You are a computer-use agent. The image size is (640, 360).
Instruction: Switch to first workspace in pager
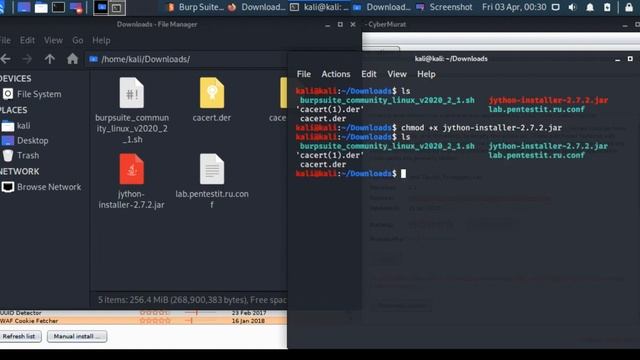[x=101, y=7]
